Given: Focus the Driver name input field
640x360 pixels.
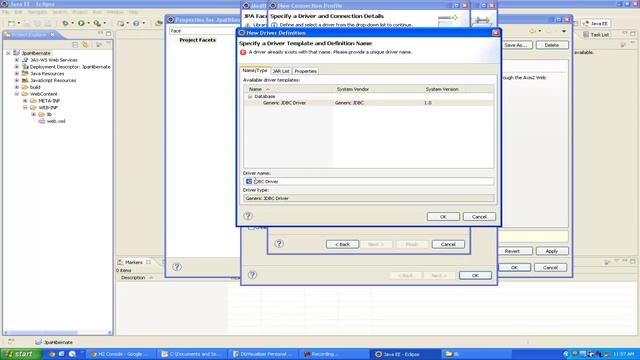Looking at the screenshot, I should coord(368,181).
